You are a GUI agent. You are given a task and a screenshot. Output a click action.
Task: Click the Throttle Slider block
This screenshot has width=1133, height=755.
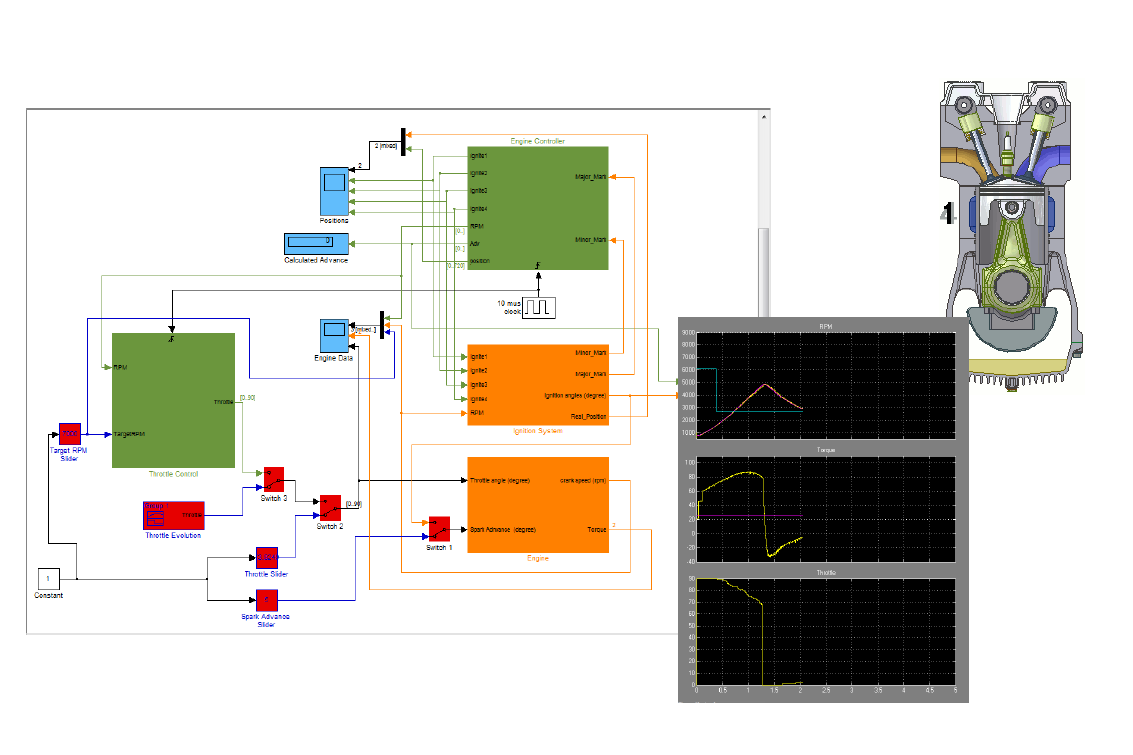(267, 557)
